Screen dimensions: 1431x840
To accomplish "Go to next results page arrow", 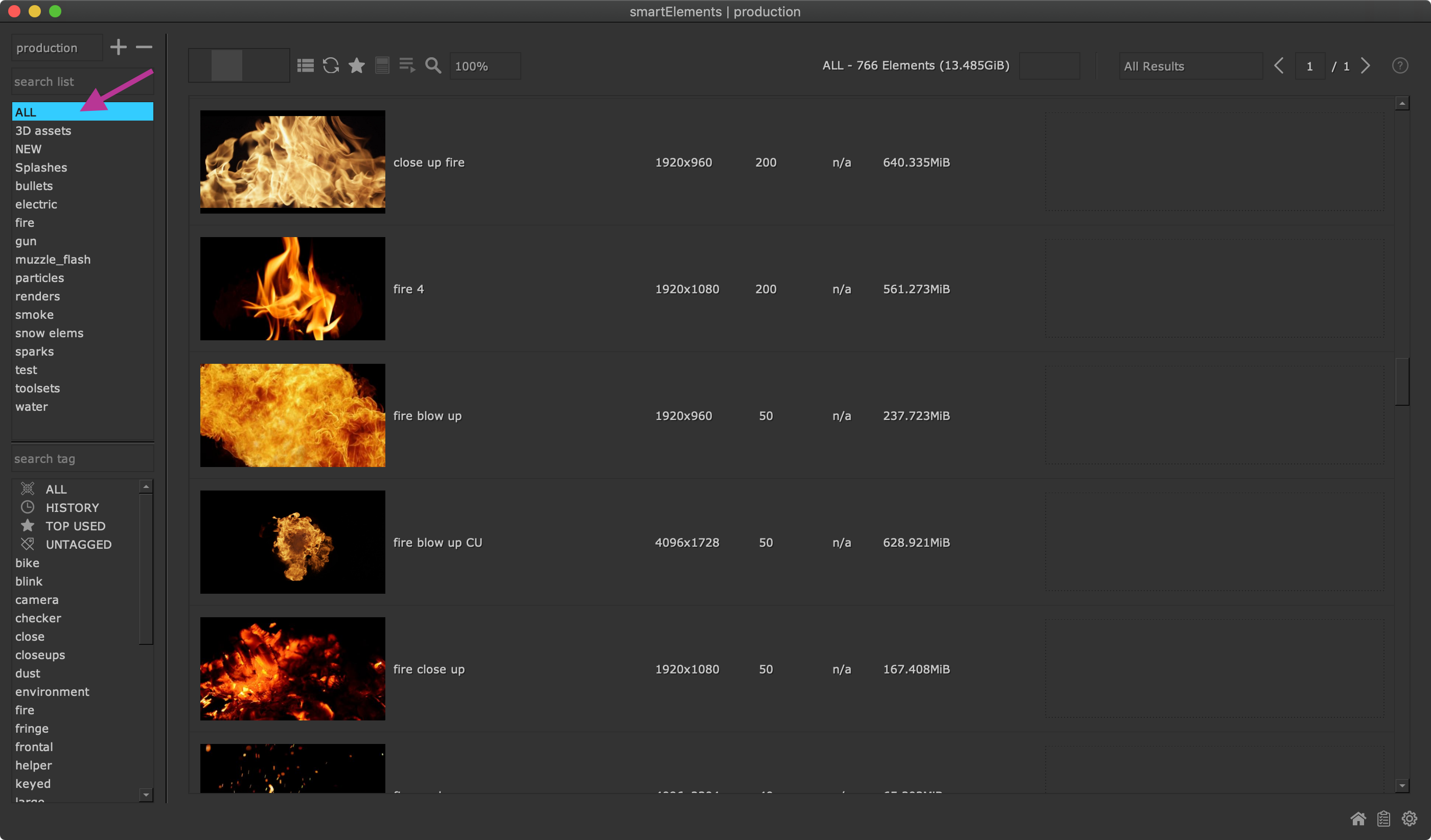I will pos(1366,66).
